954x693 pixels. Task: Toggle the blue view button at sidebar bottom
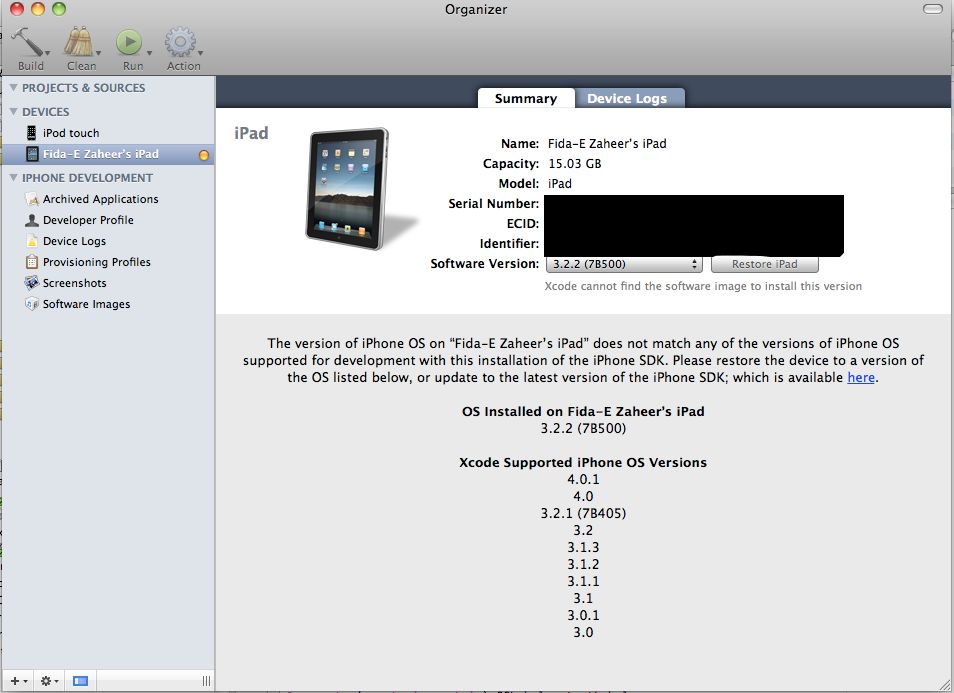point(80,681)
